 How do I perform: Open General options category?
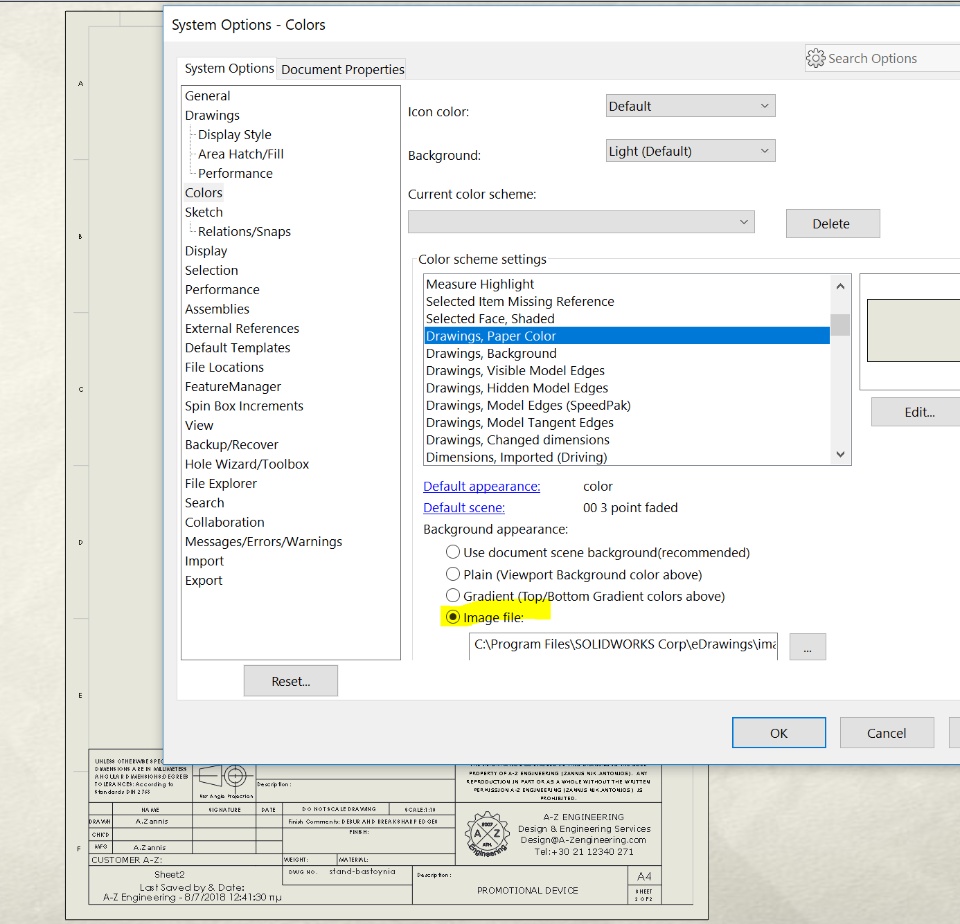tap(208, 96)
